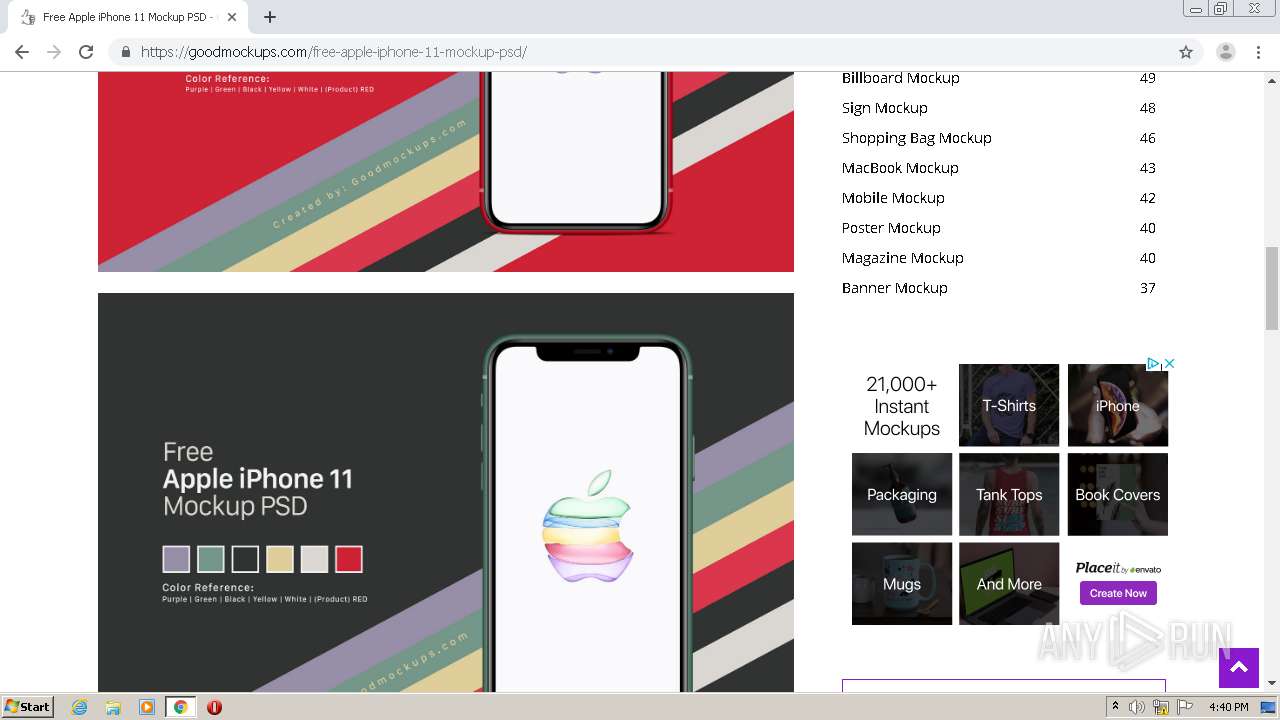Click the 21,000+ Instant Mockups ad text
The height and width of the screenshot is (720, 1280).
902,406
